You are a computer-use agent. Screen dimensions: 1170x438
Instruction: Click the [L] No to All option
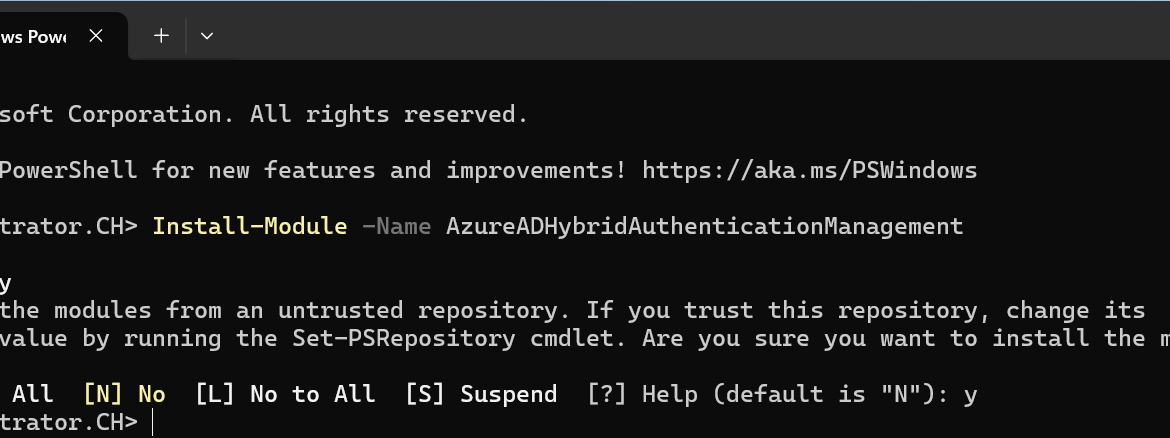[285, 394]
